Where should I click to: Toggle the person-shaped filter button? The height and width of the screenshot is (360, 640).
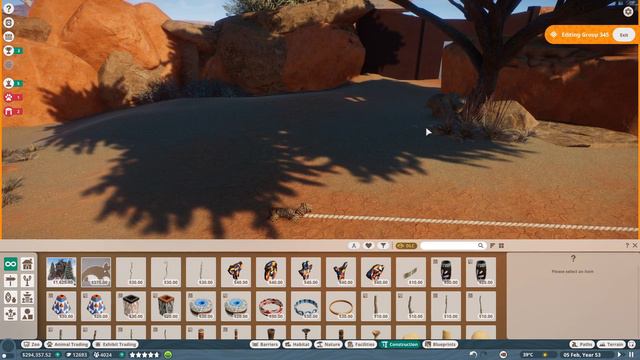354,245
